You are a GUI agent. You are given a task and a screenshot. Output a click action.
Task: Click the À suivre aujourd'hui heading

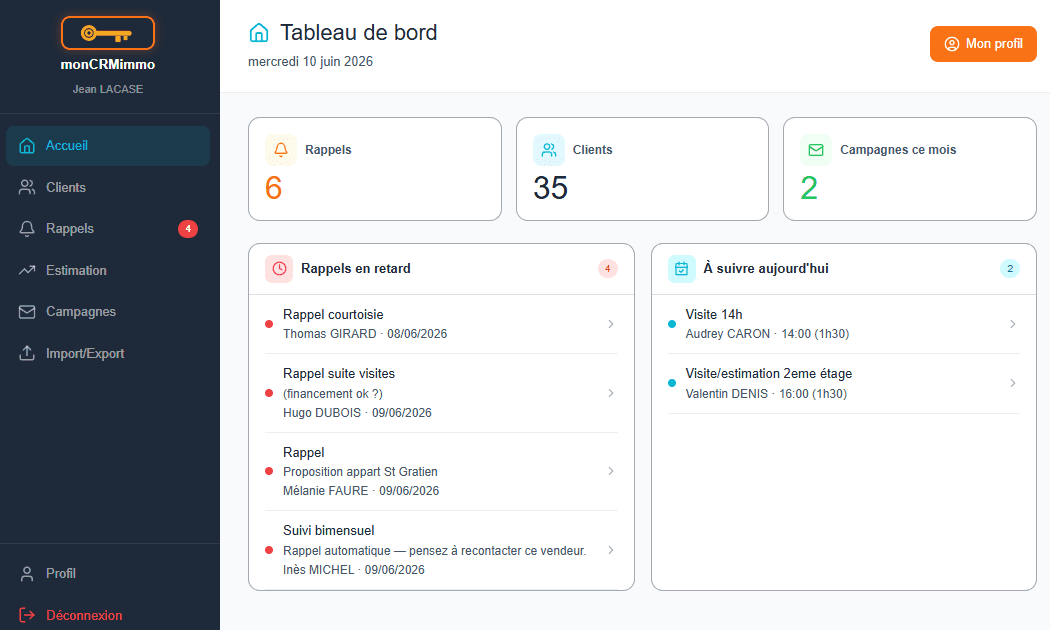pyautogui.click(x=766, y=268)
